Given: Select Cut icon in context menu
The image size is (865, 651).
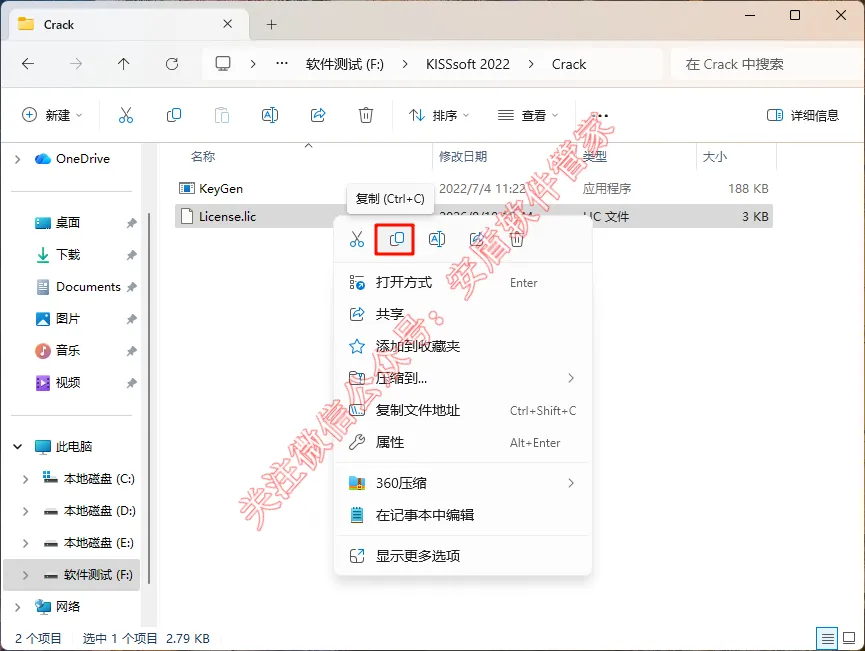Looking at the screenshot, I should [x=357, y=239].
